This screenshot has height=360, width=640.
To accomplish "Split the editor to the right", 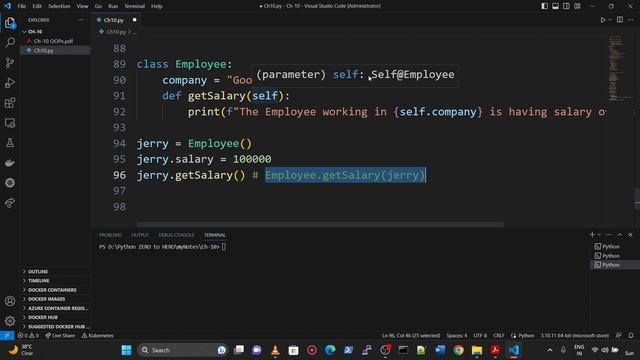I will pos(620,20).
